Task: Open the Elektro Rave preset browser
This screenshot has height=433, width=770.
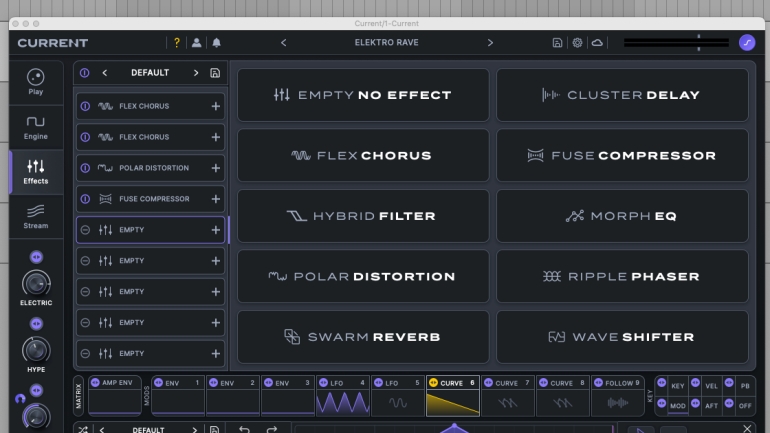Action: tap(386, 43)
